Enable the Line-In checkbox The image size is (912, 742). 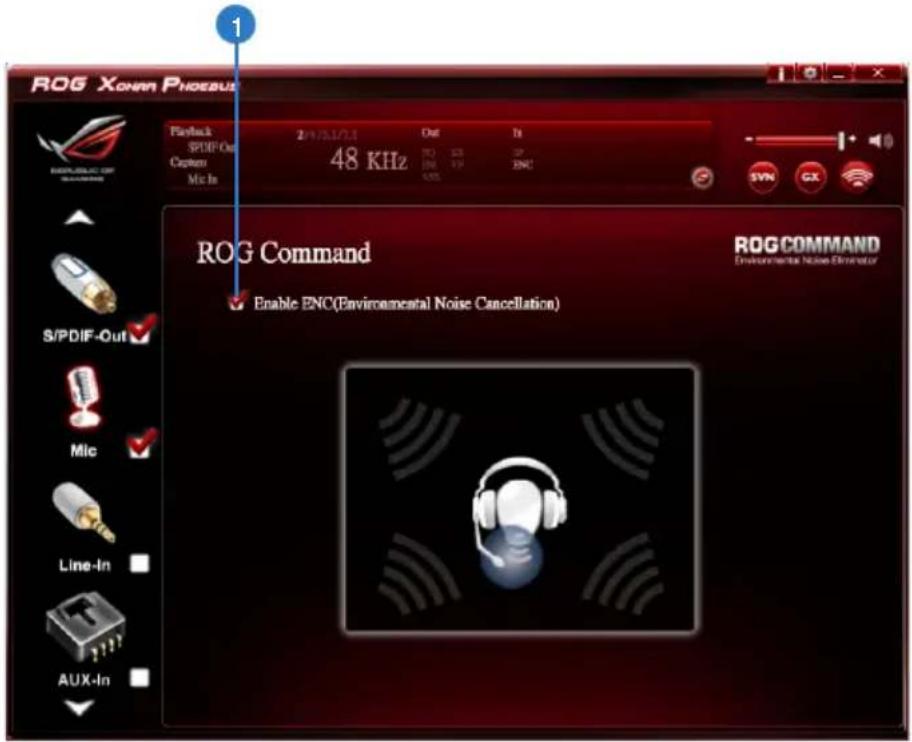click(x=140, y=563)
